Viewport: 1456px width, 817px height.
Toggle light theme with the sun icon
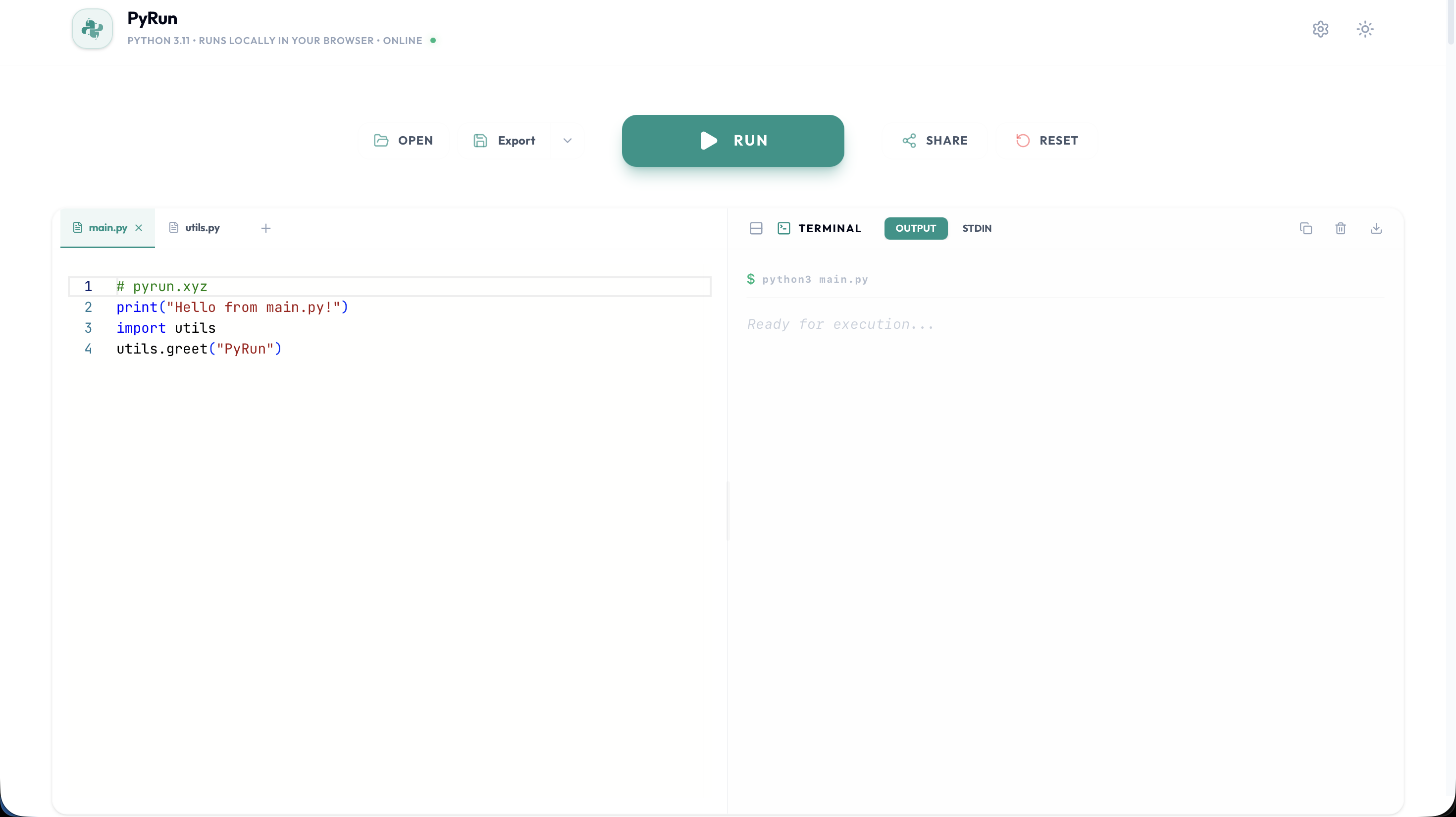1365,29
